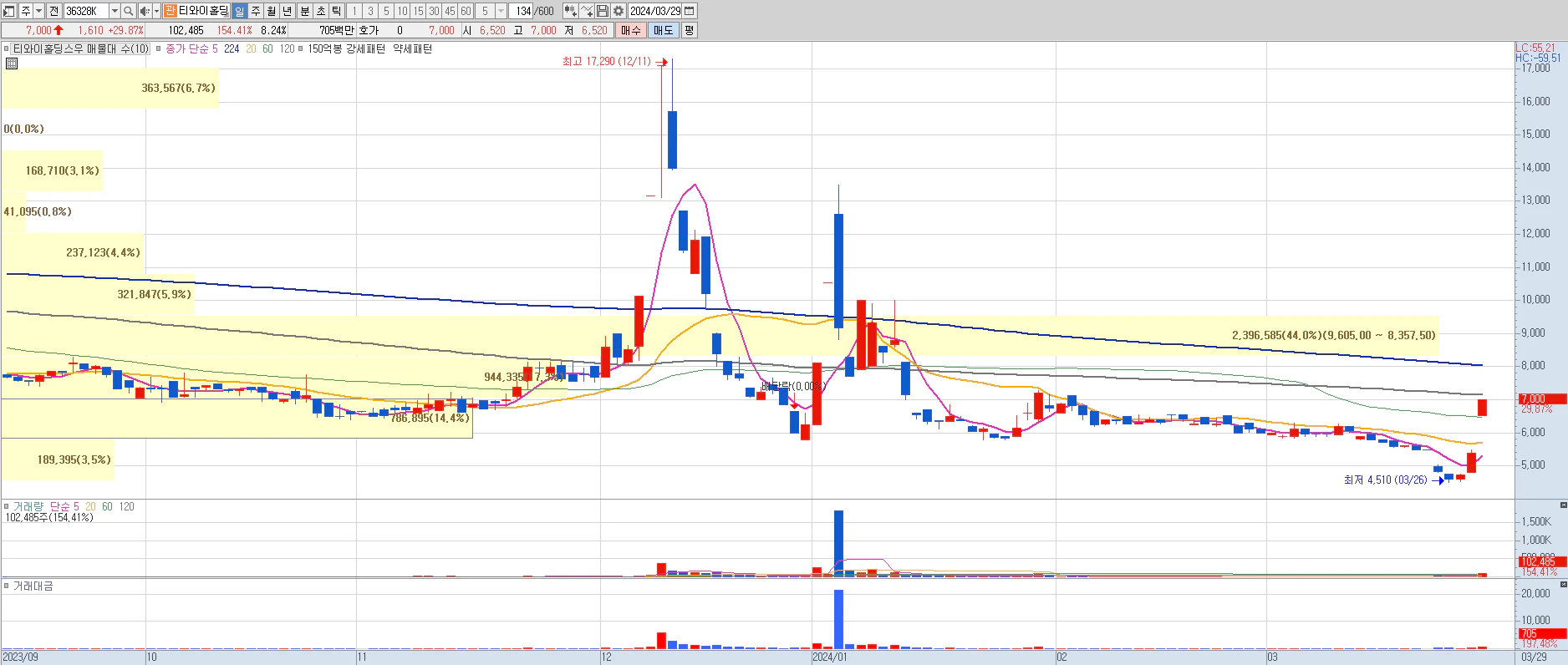Click the 최저 4,510 (03/26) annotation

pos(1385,480)
